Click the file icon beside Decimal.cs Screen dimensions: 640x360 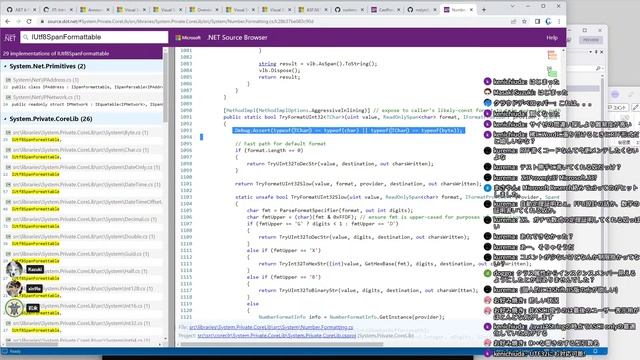pyautogui.click(x=8, y=219)
